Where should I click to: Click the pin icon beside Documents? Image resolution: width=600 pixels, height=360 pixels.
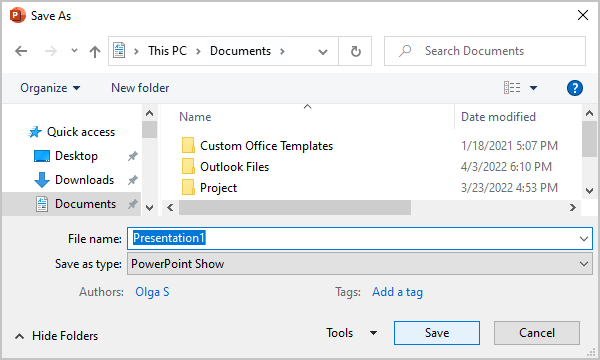(132, 204)
